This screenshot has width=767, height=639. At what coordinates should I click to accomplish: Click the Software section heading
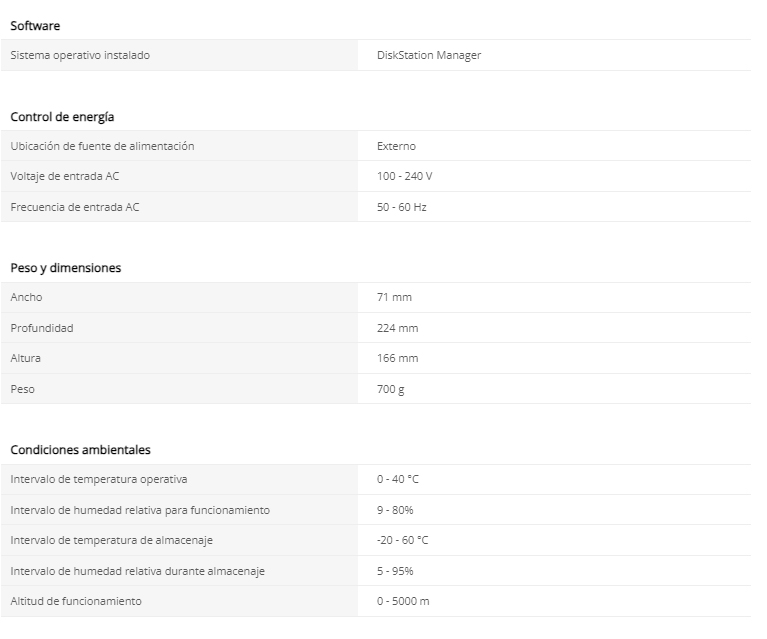pos(35,25)
